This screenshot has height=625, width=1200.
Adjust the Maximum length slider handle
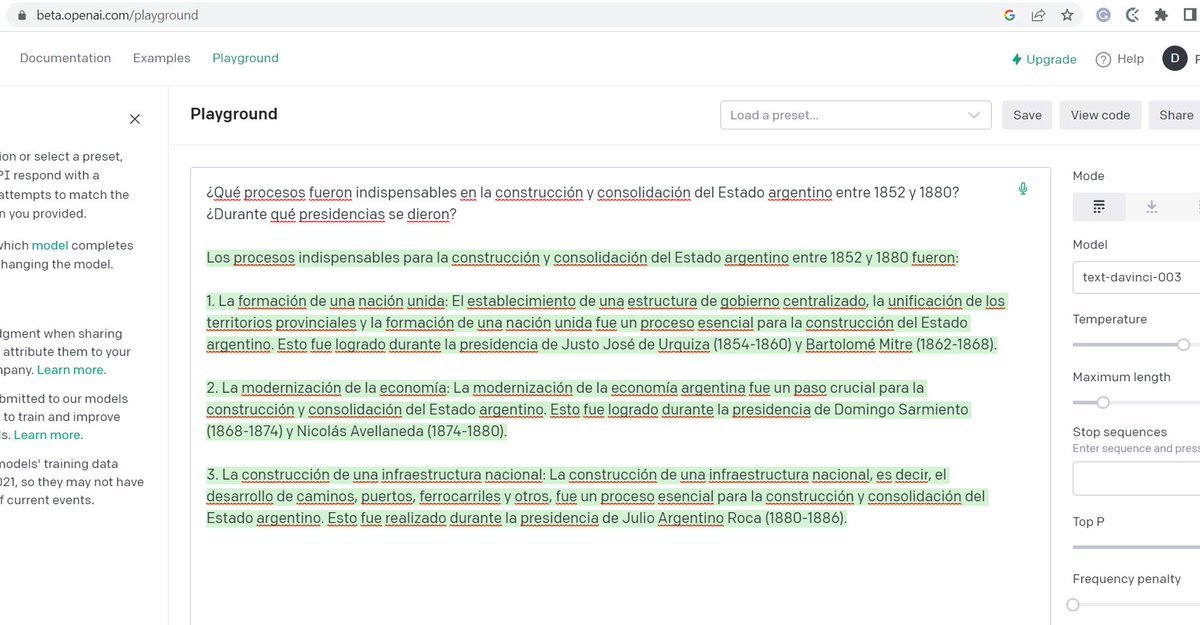[1103, 402]
